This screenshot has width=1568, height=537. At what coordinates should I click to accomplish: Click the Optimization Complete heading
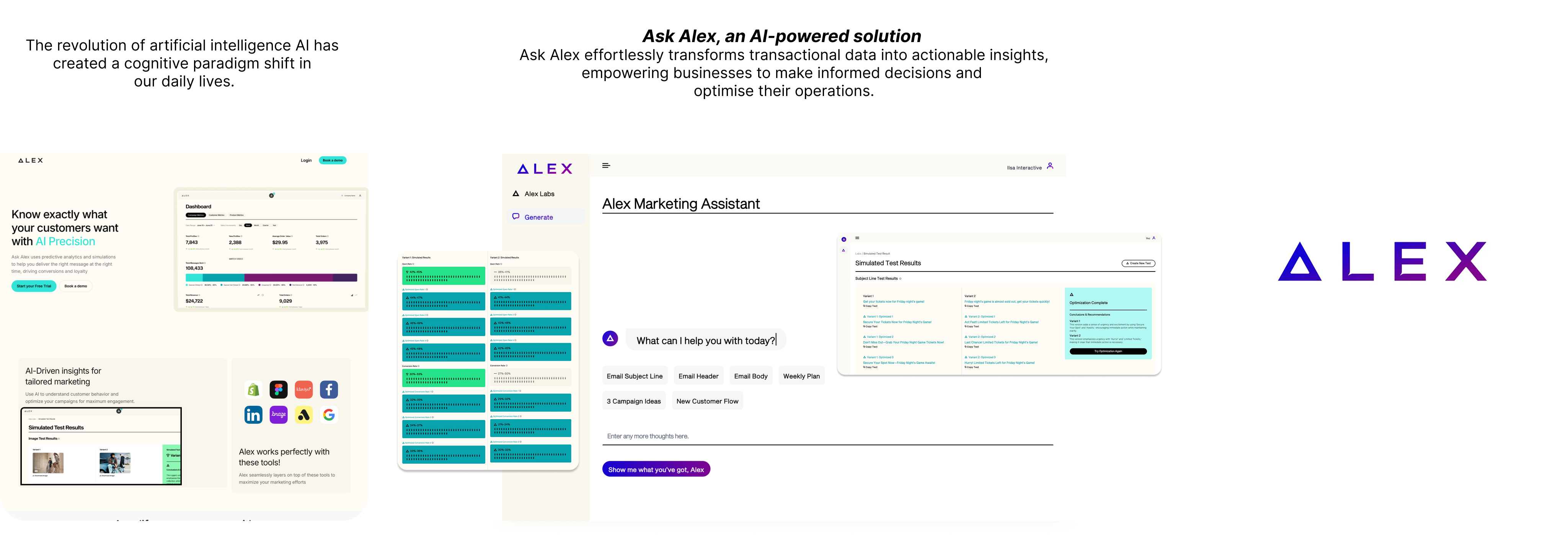(x=1089, y=303)
